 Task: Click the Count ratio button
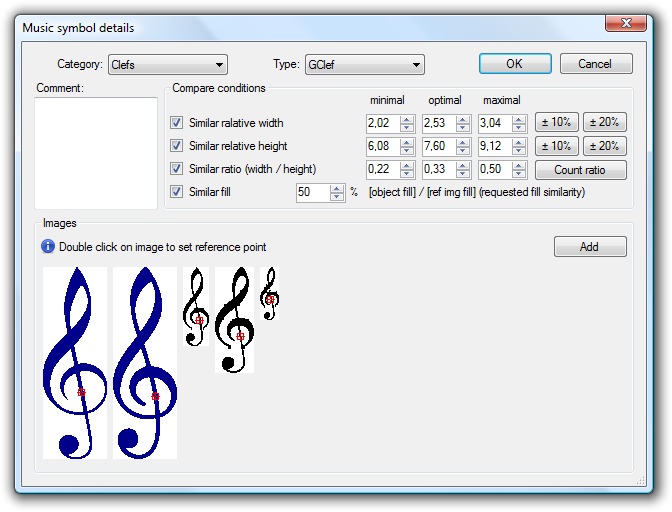point(581,170)
